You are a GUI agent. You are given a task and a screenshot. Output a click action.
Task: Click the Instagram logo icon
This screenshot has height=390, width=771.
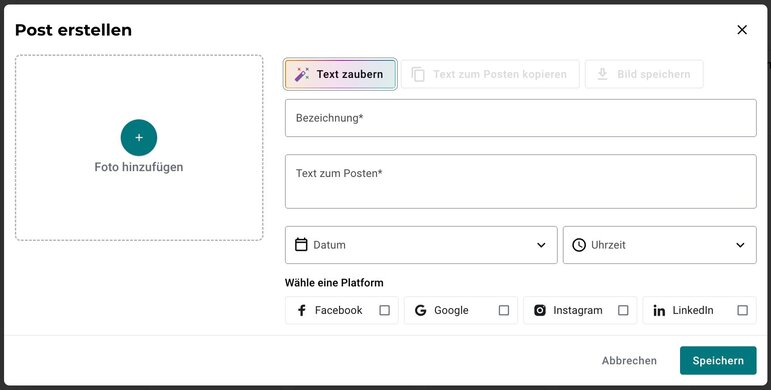tap(540, 310)
